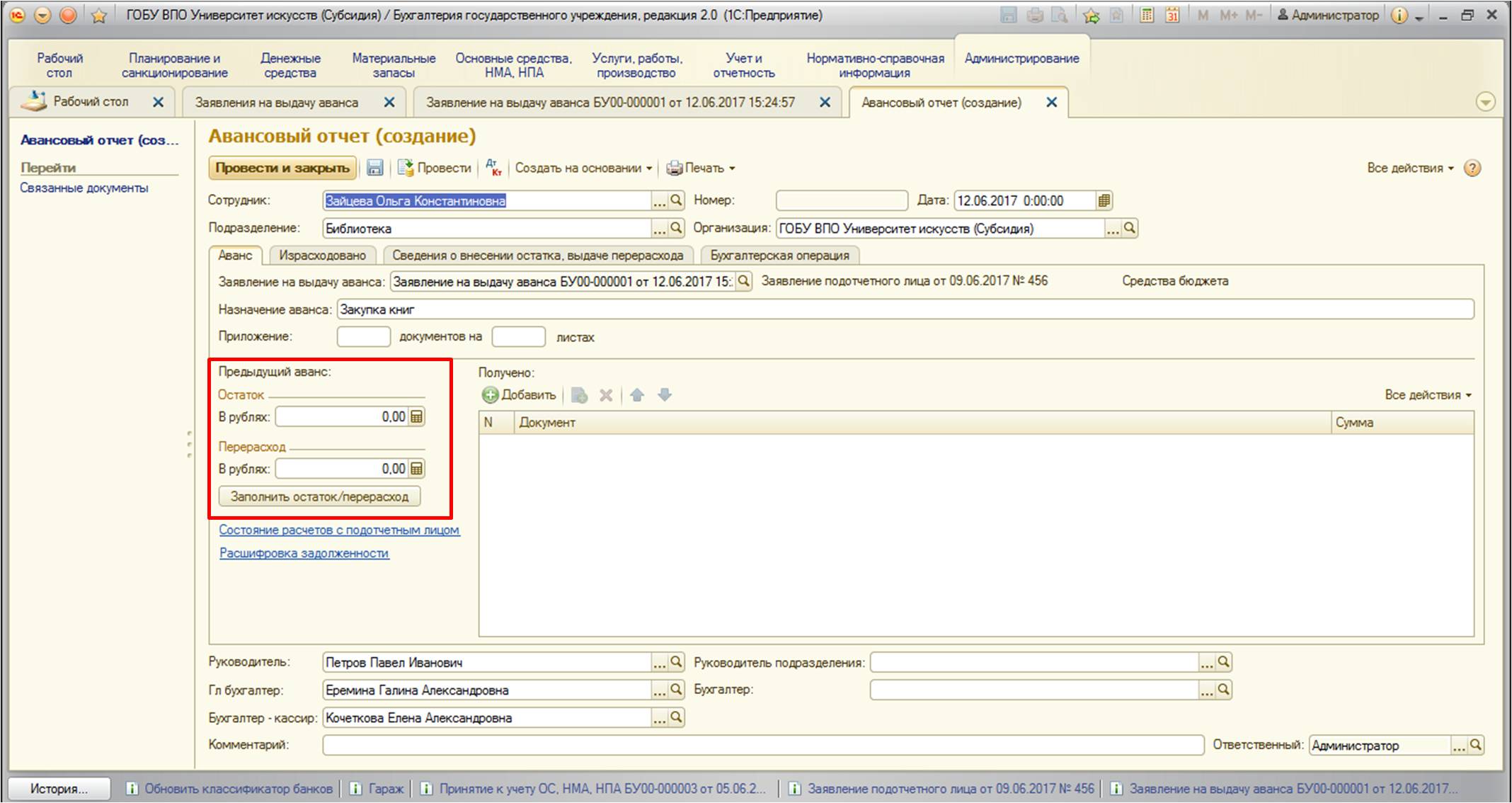Open the program info icon
The image size is (1512, 803).
pos(1399,16)
